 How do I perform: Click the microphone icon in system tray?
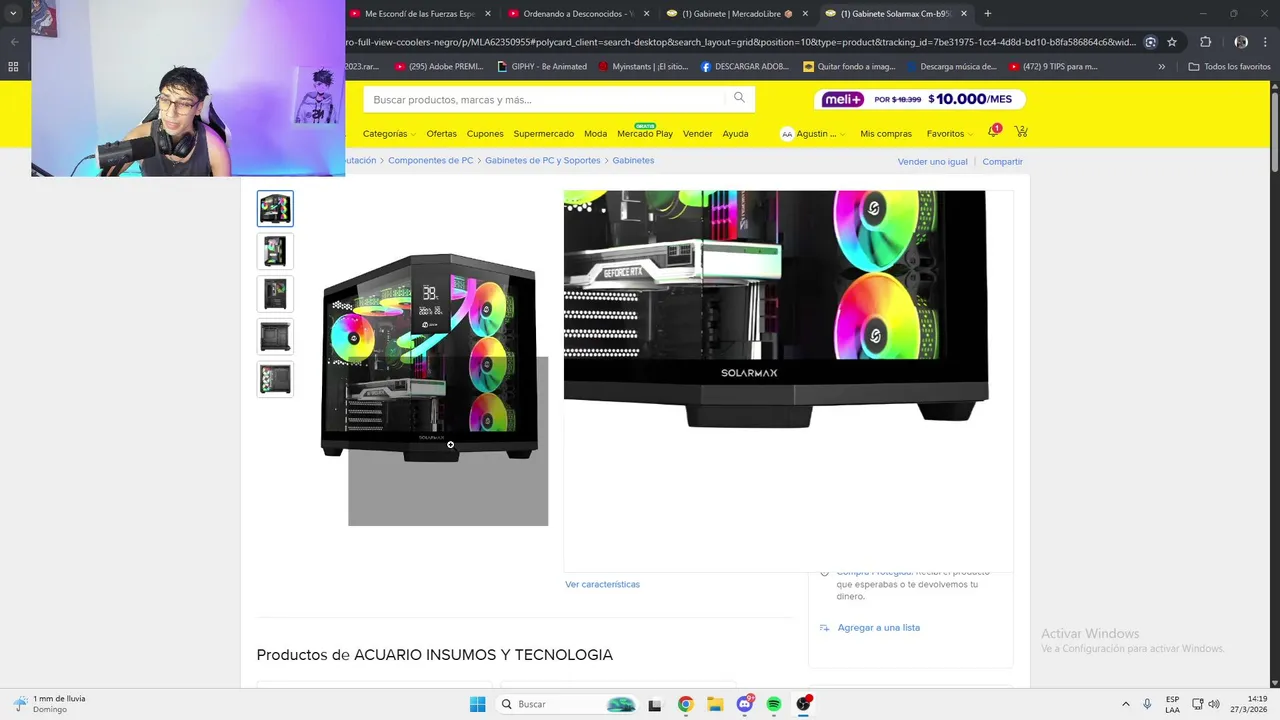(1147, 704)
